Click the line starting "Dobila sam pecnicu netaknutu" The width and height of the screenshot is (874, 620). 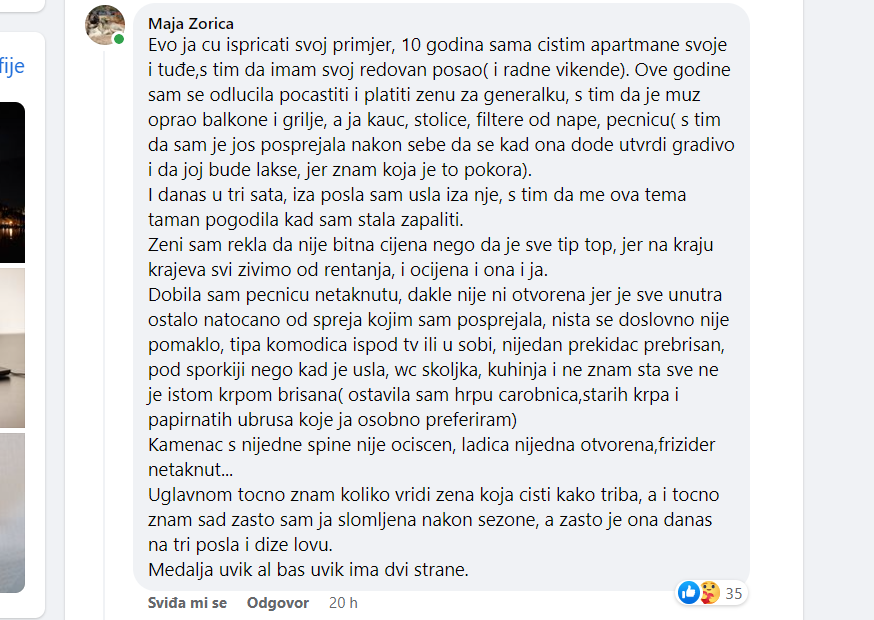[x=435, y=294]
